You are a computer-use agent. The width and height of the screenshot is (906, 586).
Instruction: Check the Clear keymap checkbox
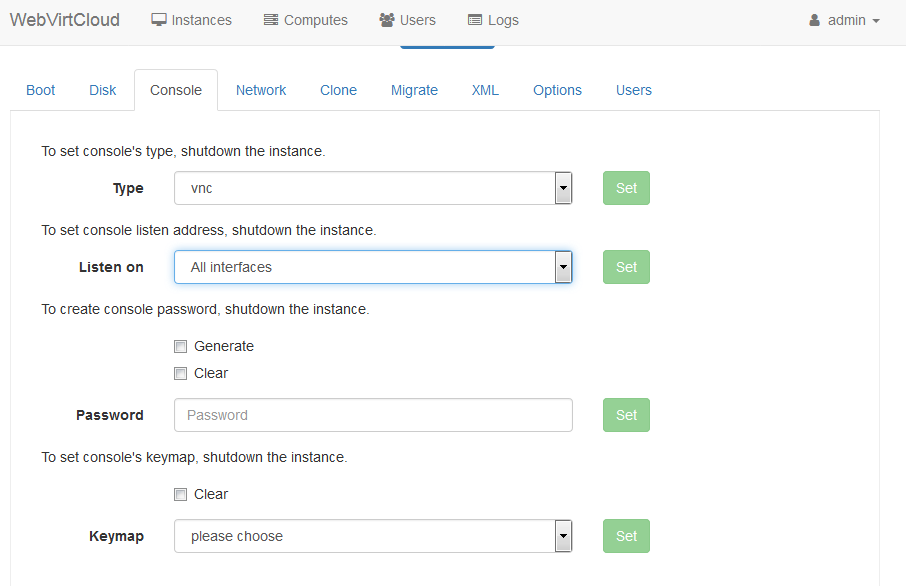tap(181, 495)
